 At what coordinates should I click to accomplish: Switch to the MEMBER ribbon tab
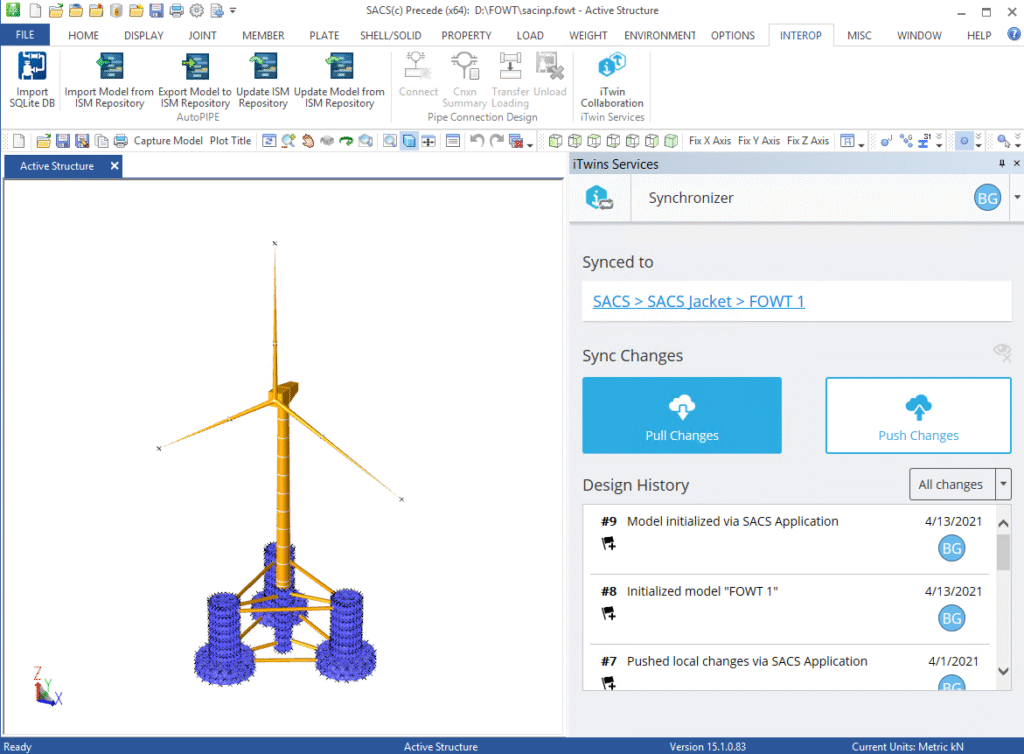coord(263,35)
